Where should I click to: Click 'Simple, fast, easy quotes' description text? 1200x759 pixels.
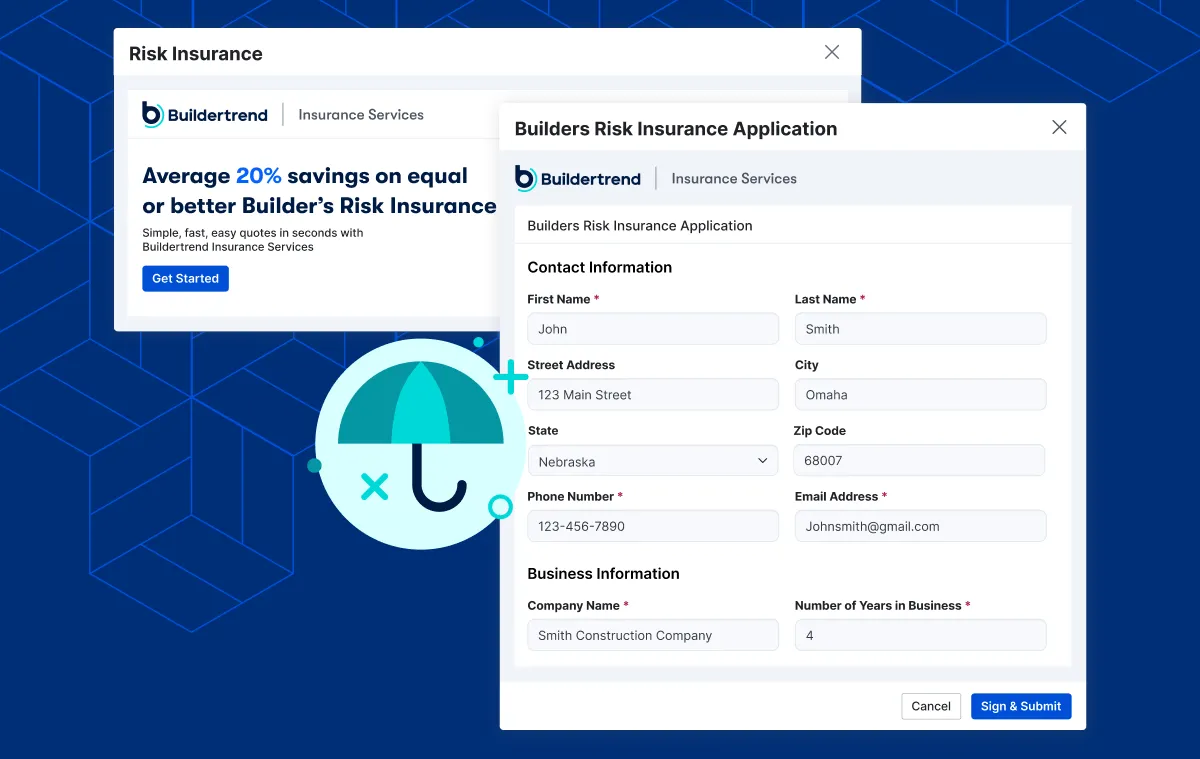point(253,240)
